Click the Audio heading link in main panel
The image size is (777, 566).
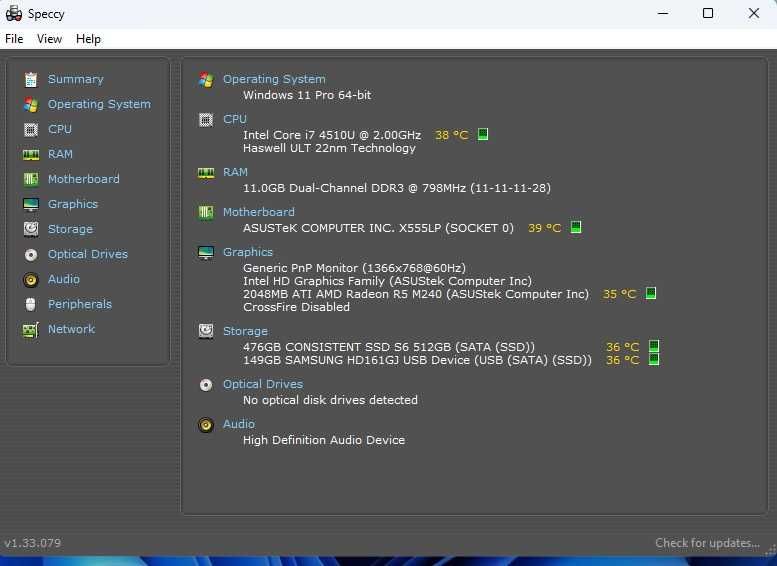click(x=239, y=424)
